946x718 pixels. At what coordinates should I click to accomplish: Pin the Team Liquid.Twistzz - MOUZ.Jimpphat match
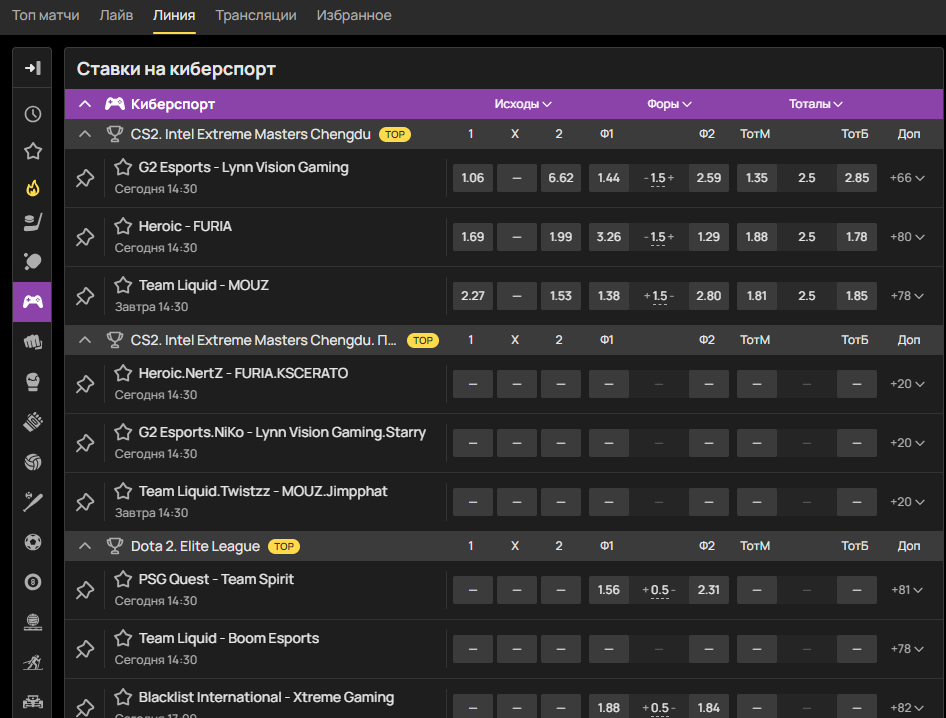85,502
